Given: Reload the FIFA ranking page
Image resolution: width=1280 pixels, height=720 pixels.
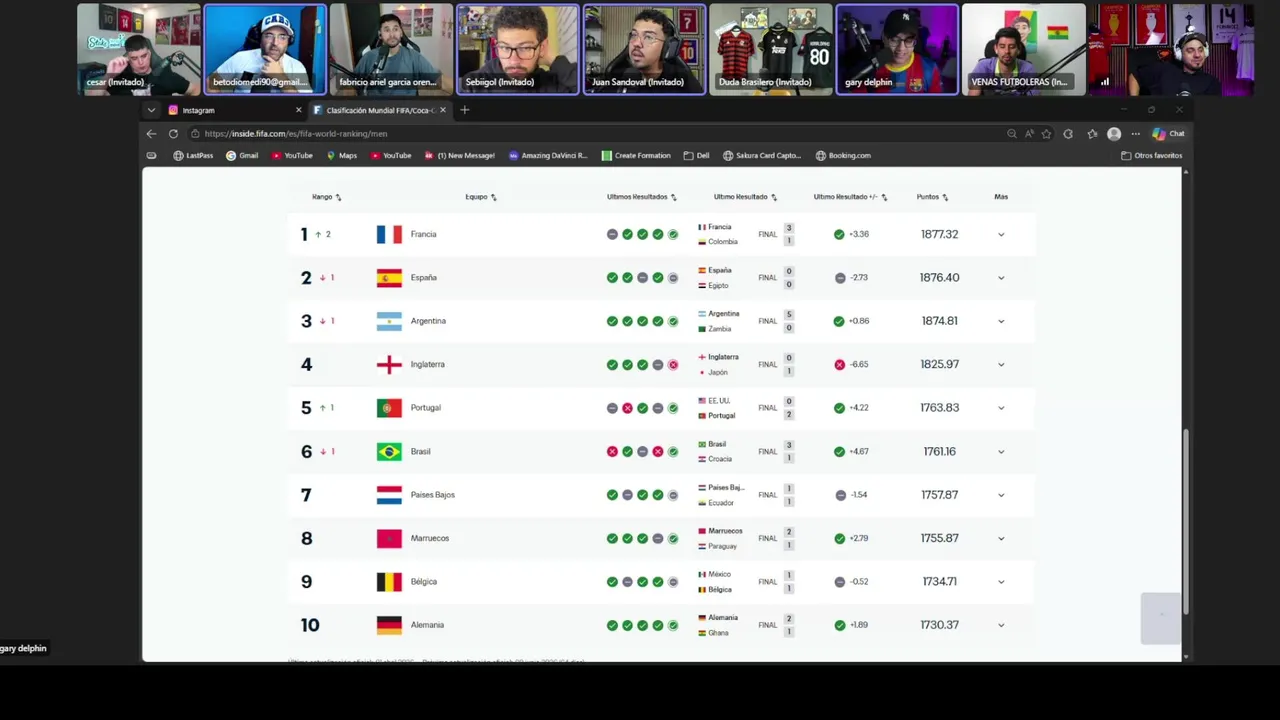Looking at the screenshot, I should click(173, 134).
